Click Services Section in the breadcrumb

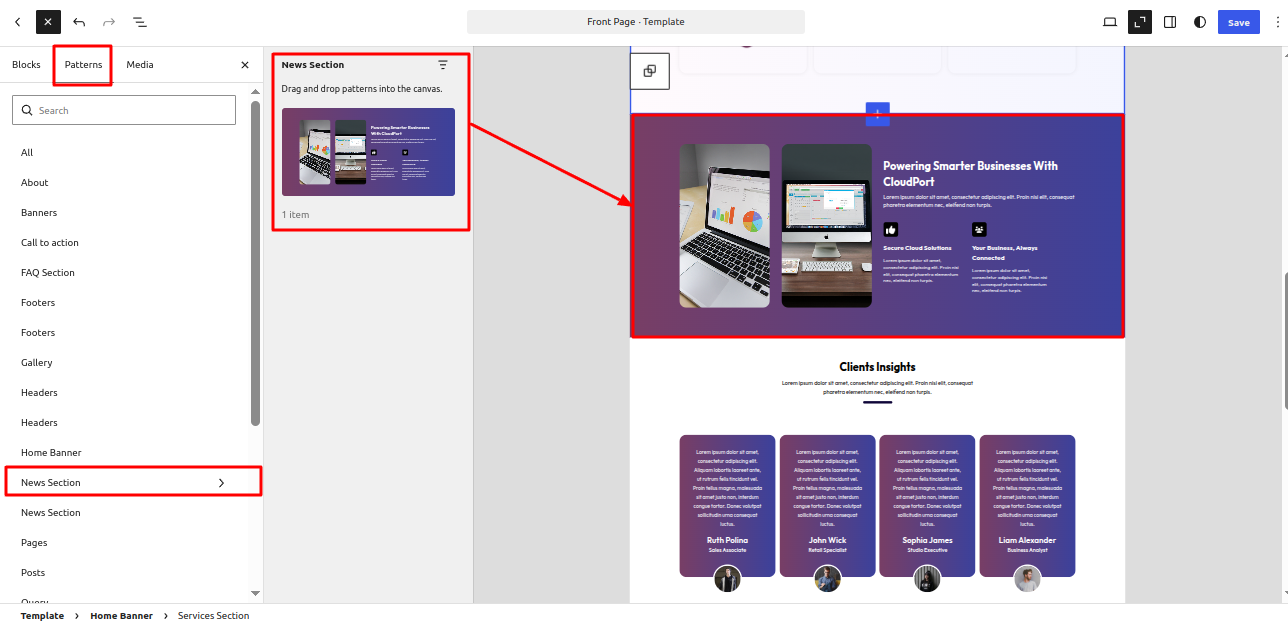click(x=213, y=616)
